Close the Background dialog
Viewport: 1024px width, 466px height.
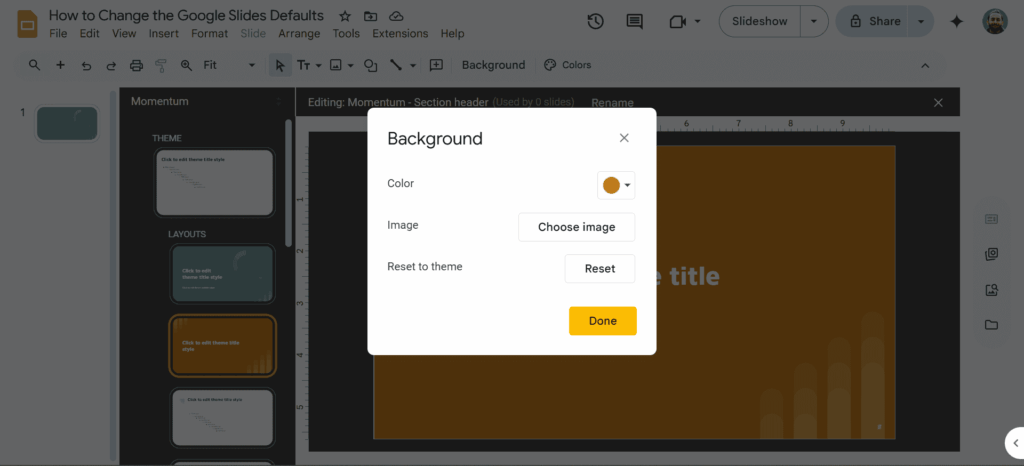tap(624, 138)
